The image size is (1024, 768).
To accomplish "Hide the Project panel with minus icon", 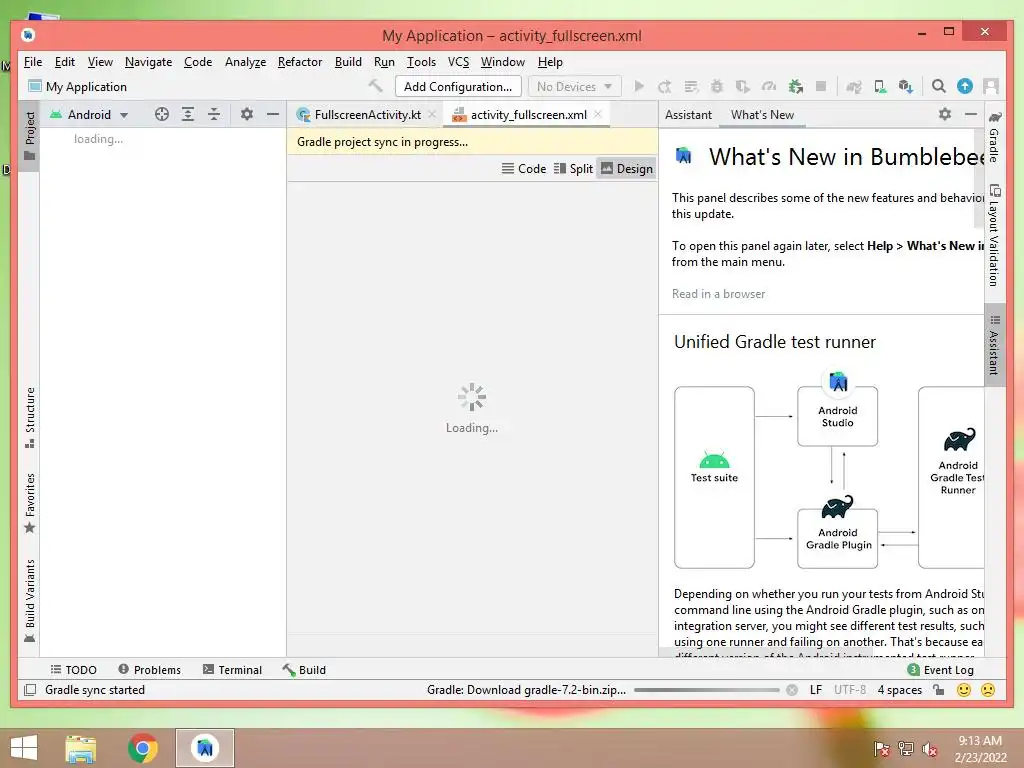I will click(273, 114).
